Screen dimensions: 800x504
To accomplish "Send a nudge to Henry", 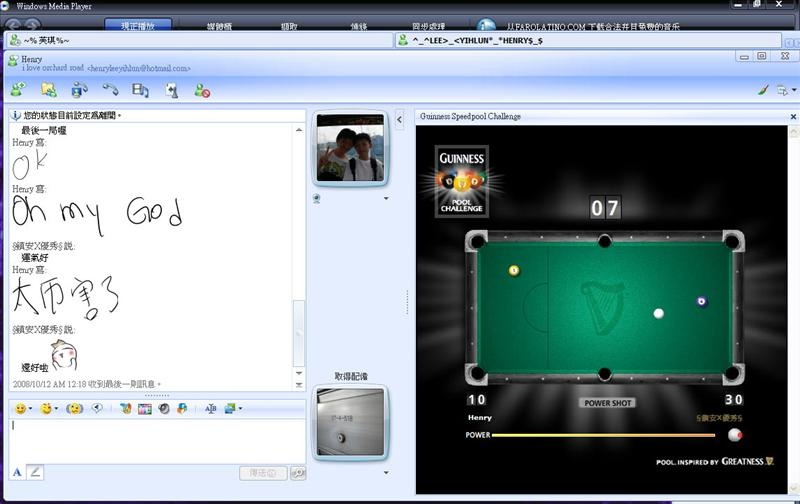I will pyautogui.click(x=74, y=409).
